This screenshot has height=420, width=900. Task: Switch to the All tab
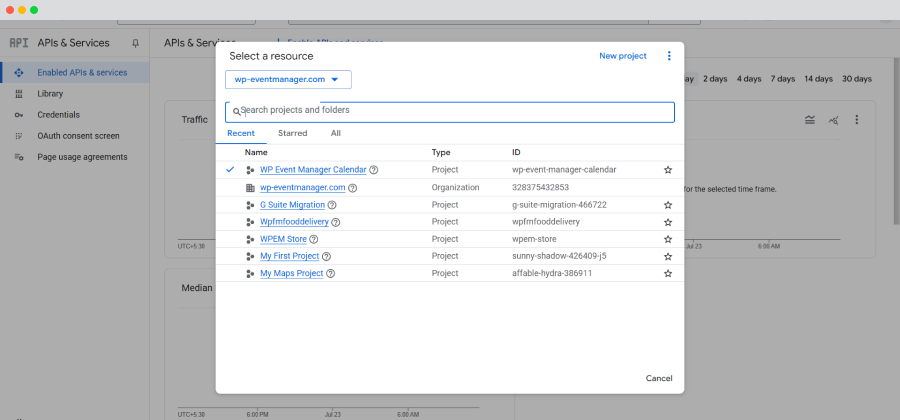click(336, 133)
